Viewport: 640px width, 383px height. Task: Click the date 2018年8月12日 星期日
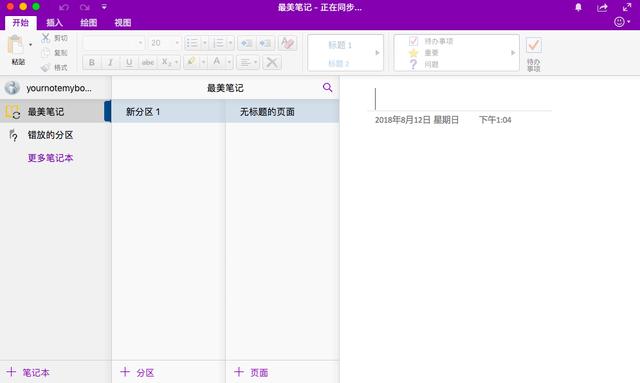tap(417, 120)
